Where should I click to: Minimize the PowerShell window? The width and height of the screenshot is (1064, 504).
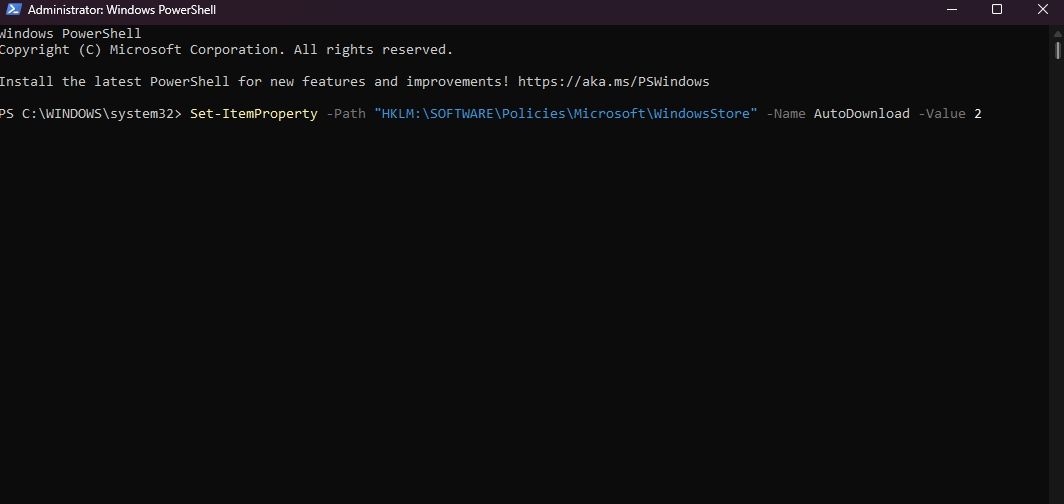[x=950, y=10]
